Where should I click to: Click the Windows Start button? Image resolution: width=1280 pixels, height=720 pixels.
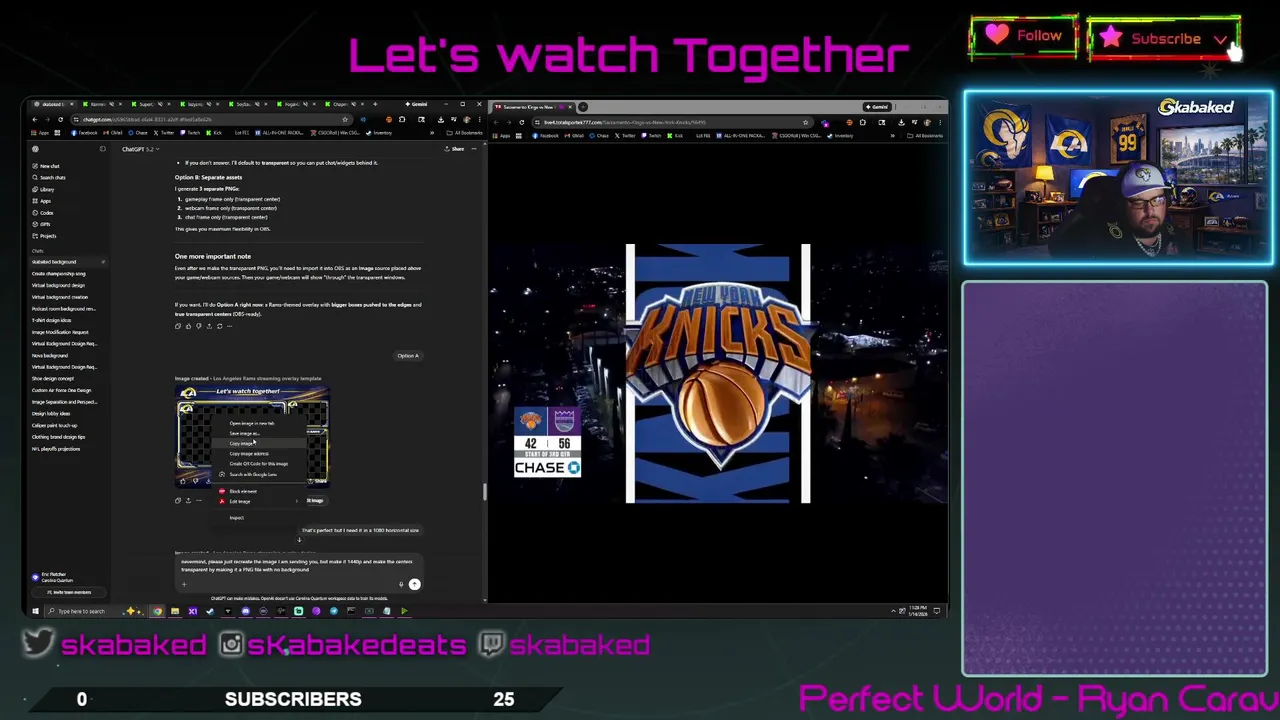(35, 611)
